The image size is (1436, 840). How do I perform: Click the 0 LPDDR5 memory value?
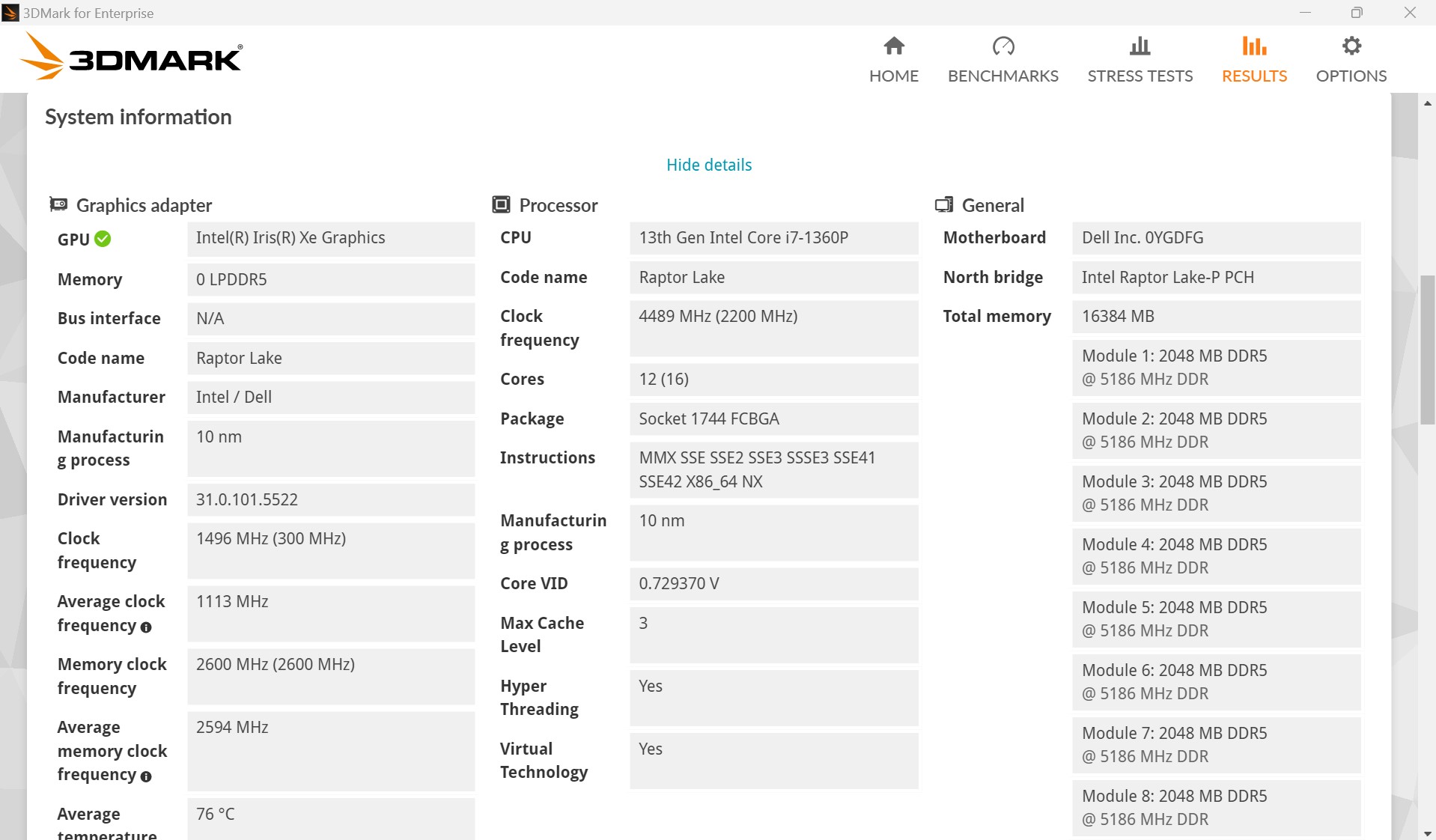(331, 279)
